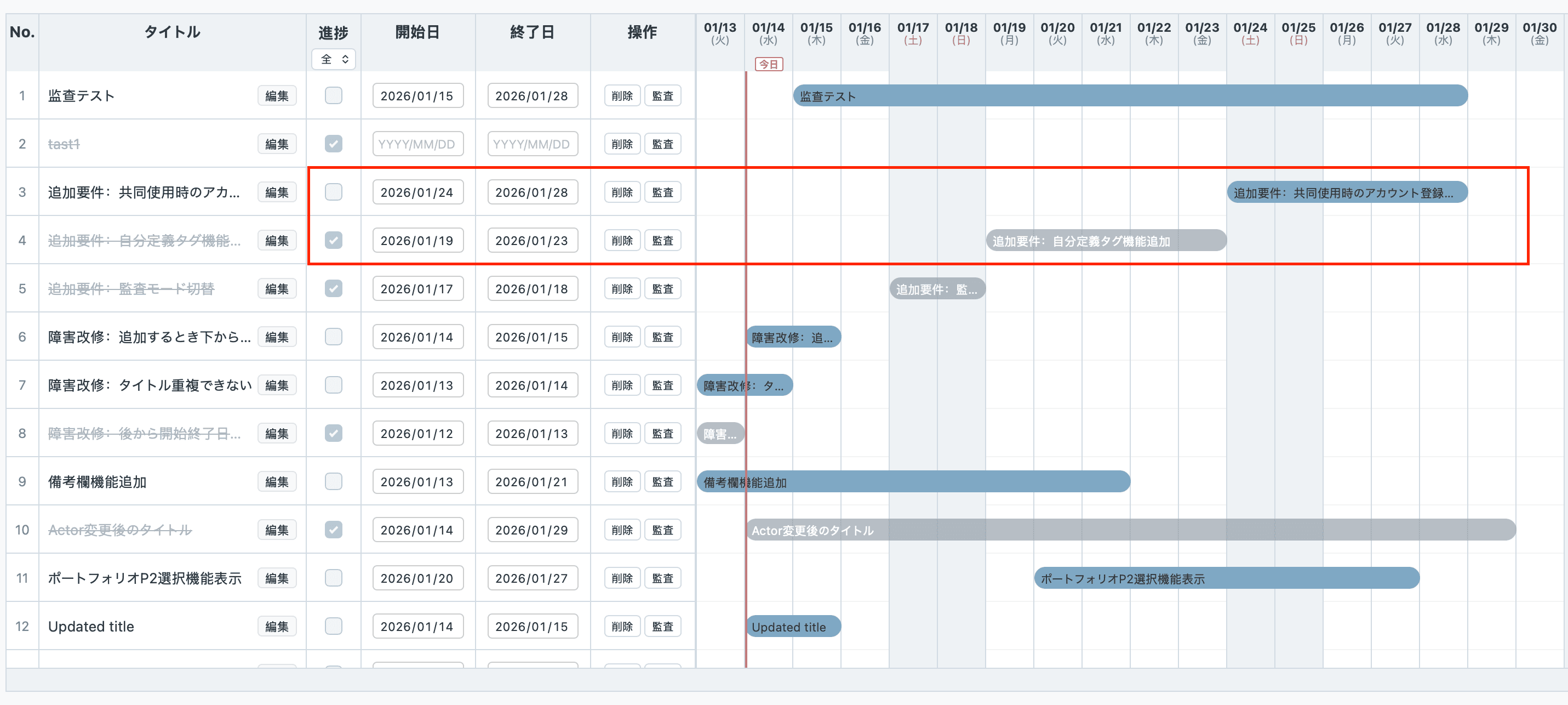Mark row 12 Updated title as done
1568x705 pixels.
(334, 626)
